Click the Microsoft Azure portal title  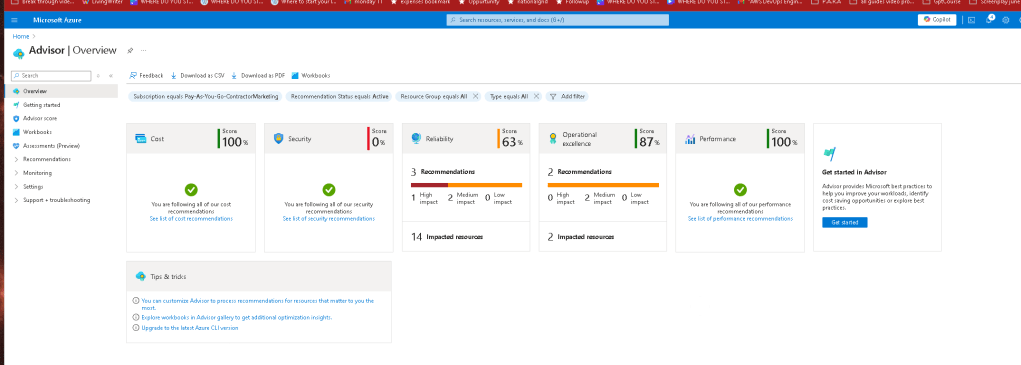57,20
